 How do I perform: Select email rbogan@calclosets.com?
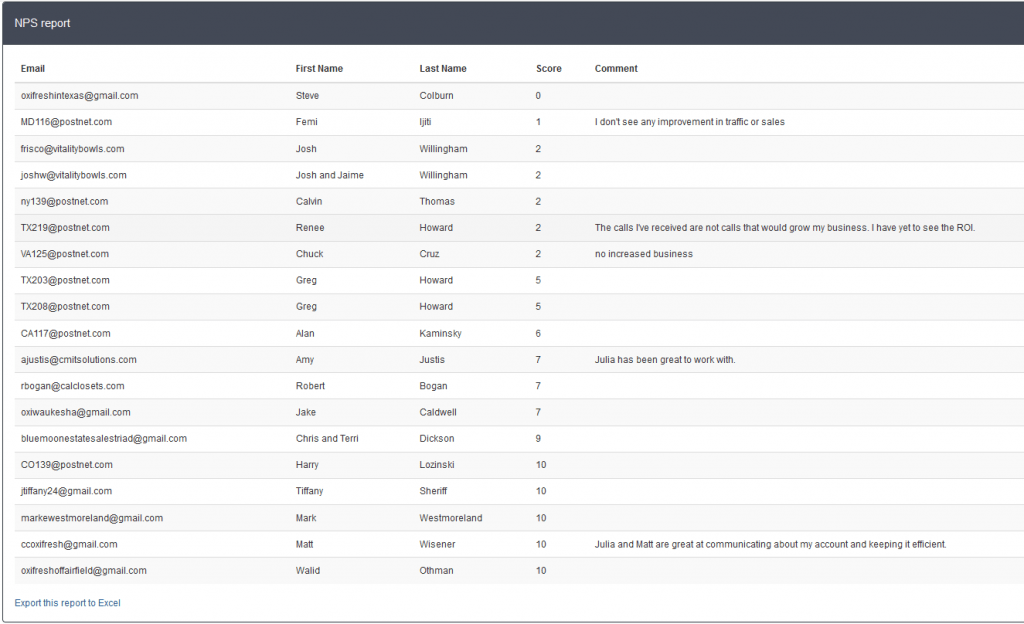[72, 386]
